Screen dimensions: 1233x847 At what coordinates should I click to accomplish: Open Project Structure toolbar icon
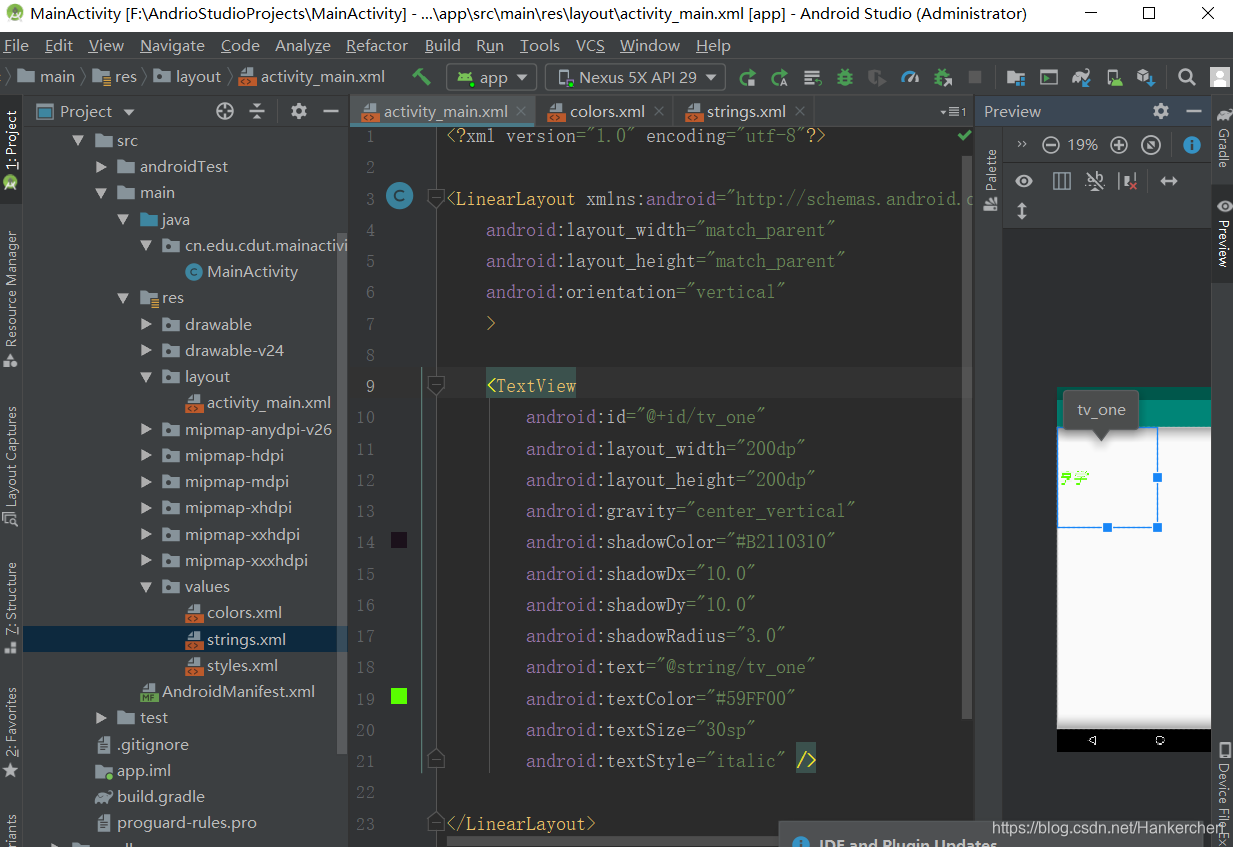pyautogui.click(x=1016, y=77)
